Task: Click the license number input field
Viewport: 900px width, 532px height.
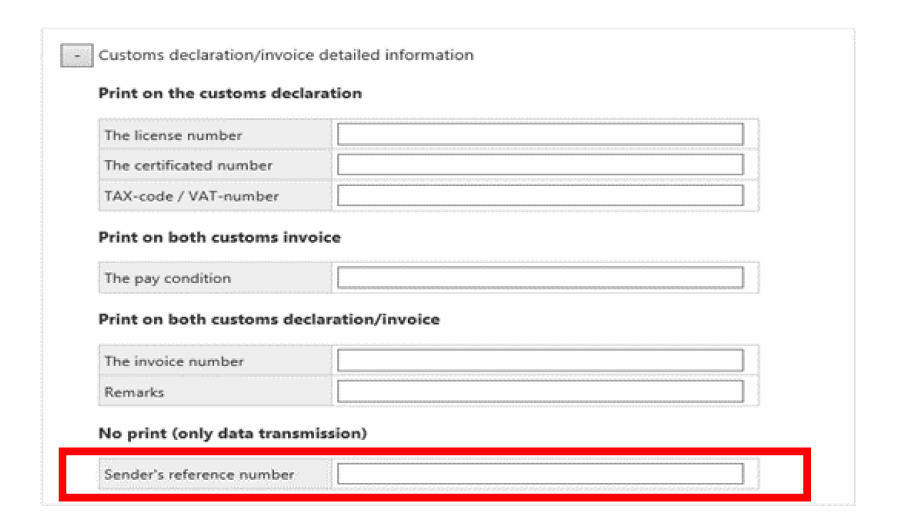Action: [x=540, y=135]
